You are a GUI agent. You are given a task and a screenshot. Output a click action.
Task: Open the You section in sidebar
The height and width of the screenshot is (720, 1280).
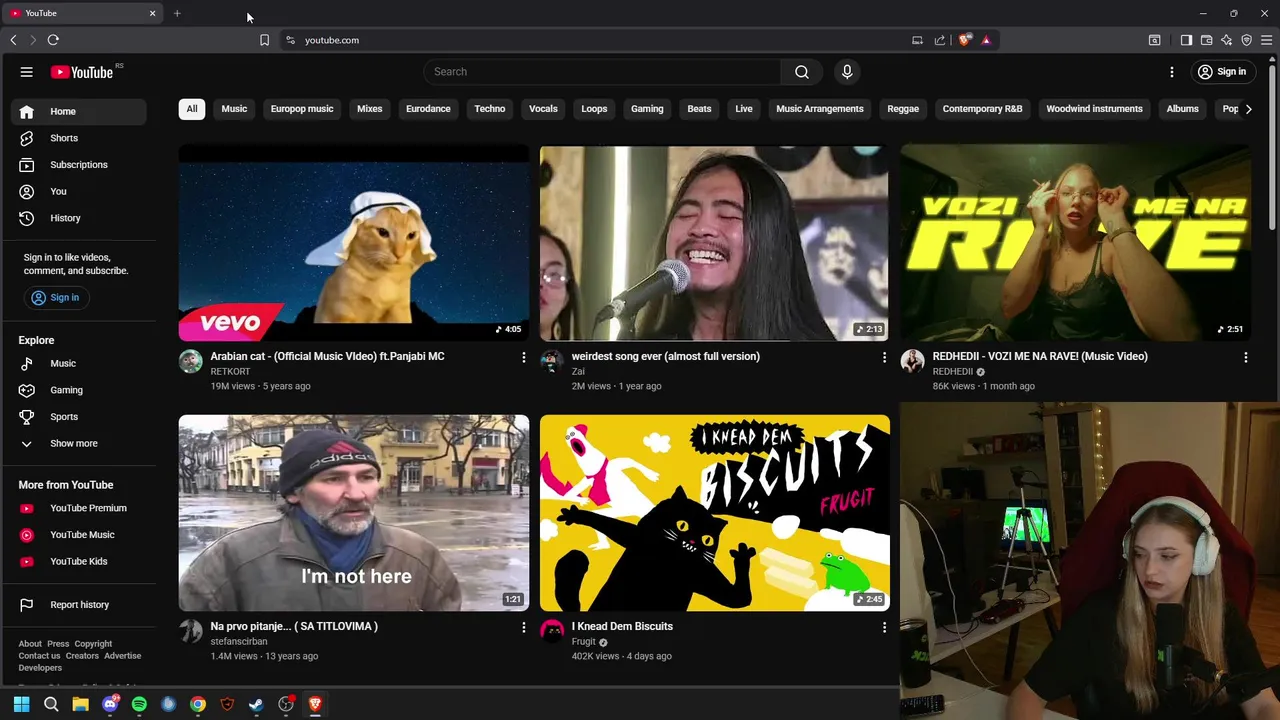(x=78, y=191)
